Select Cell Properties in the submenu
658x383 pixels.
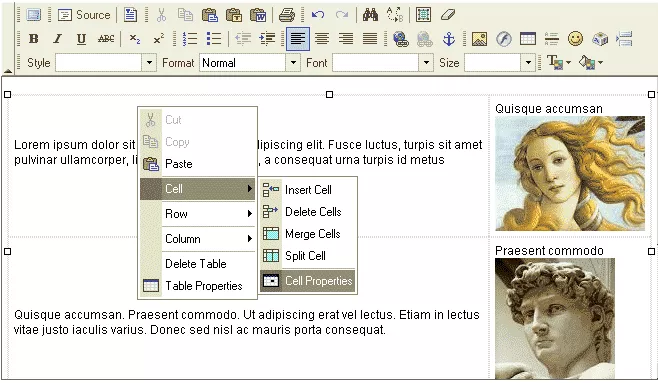[x=307, y=281]
